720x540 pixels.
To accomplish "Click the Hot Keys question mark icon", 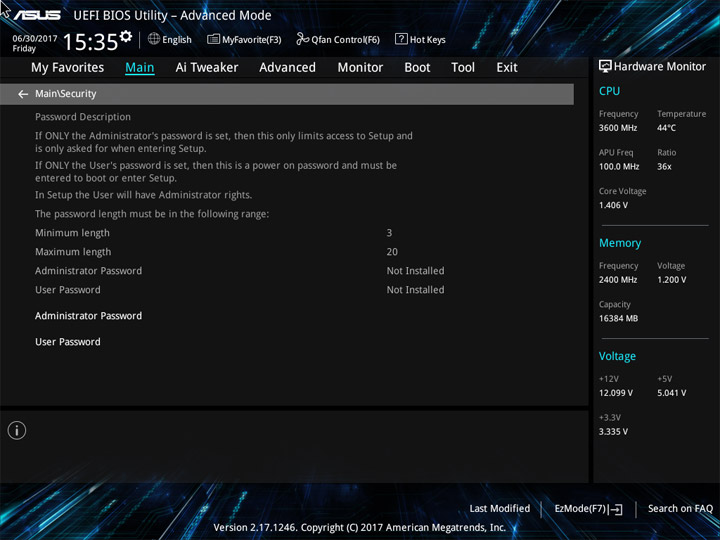I will point(401,39).
